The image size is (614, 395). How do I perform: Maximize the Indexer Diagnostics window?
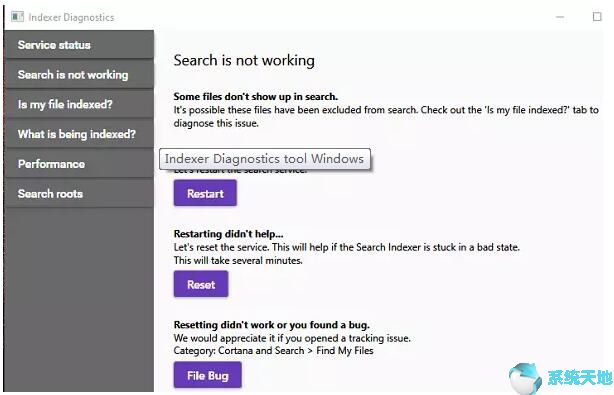597,17
